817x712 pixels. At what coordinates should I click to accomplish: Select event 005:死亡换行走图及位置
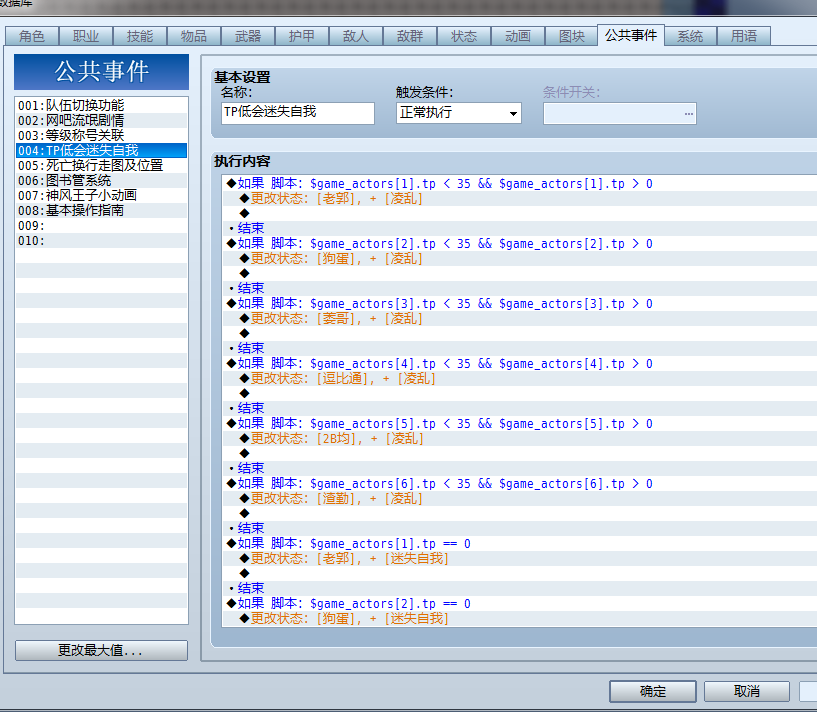(102, 166)
